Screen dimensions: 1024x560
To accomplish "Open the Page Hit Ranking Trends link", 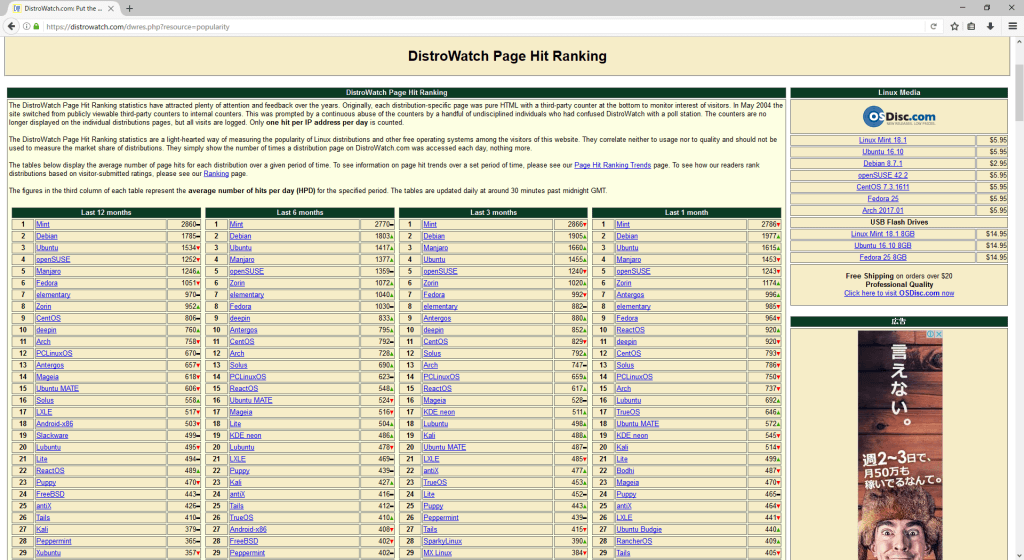I will coord(613,165).
